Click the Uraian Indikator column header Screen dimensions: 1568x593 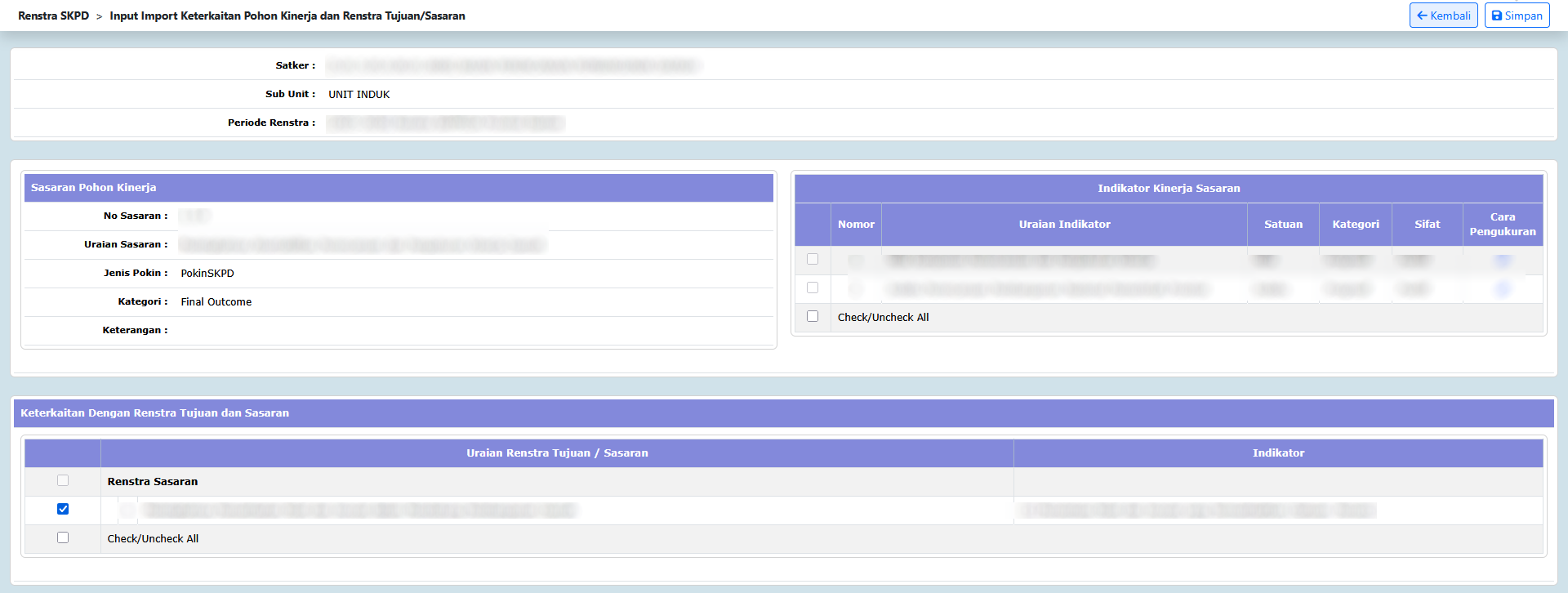(1064, 224)
